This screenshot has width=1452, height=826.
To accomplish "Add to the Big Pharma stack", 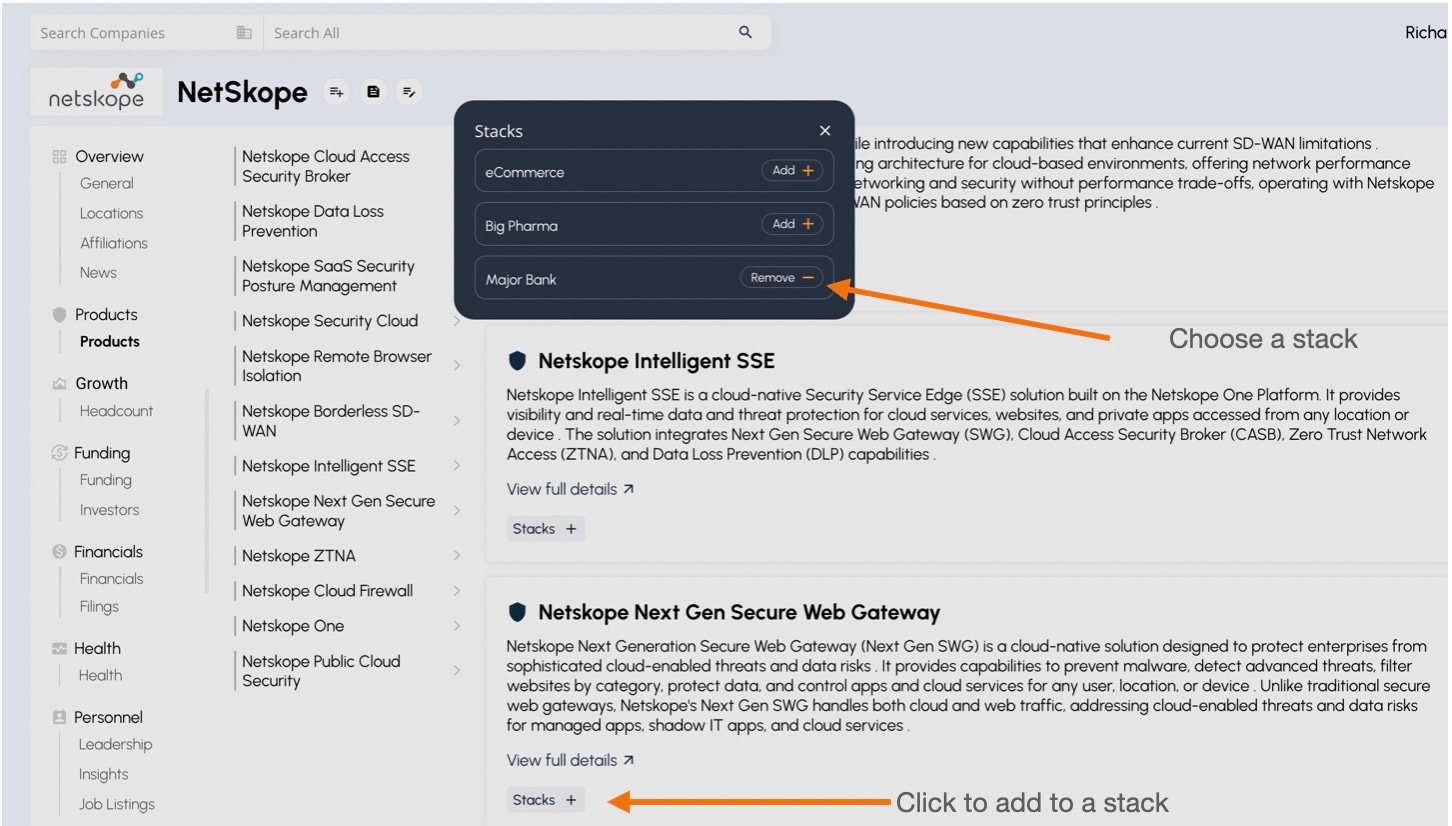I will 793,224.
